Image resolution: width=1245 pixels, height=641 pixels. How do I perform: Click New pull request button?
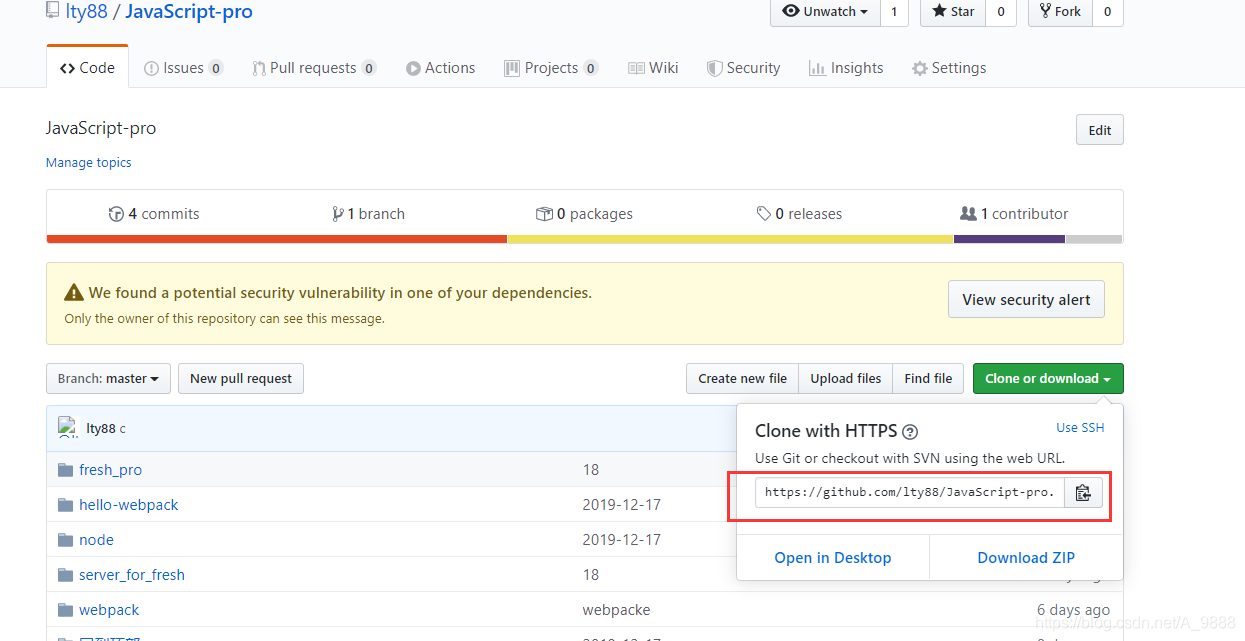click(x=241, y=379)
